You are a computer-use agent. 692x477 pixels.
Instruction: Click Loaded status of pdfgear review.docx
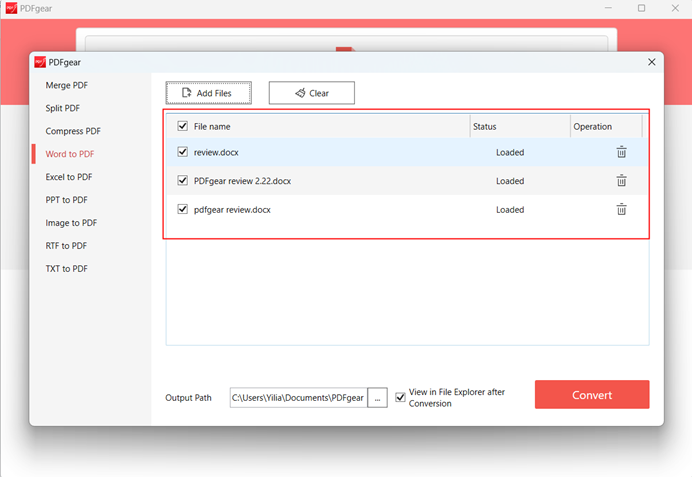point(510,210)
